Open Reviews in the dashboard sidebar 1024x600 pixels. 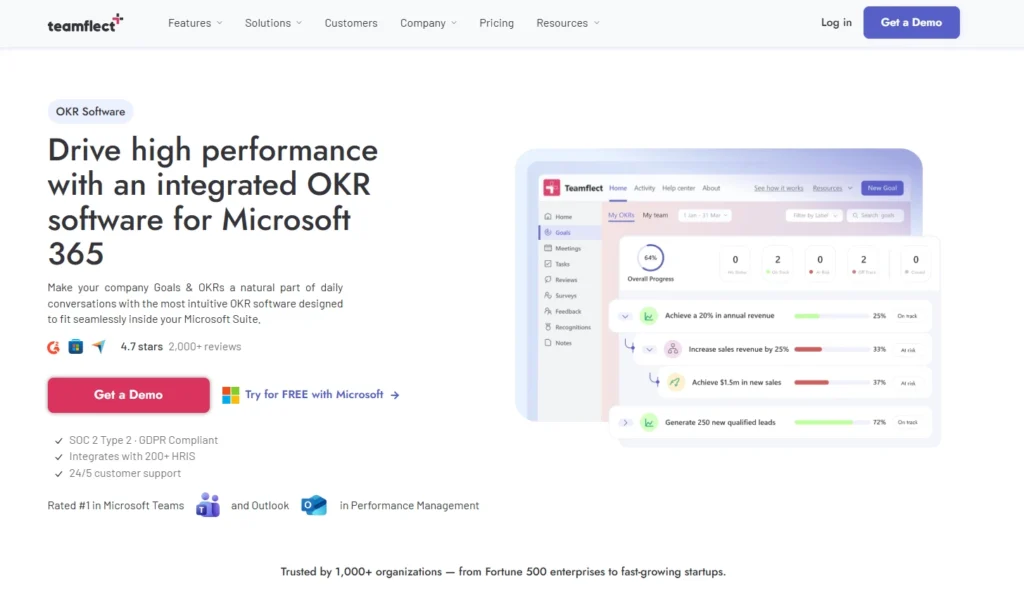pyautogui.click(x=561, y=279)
